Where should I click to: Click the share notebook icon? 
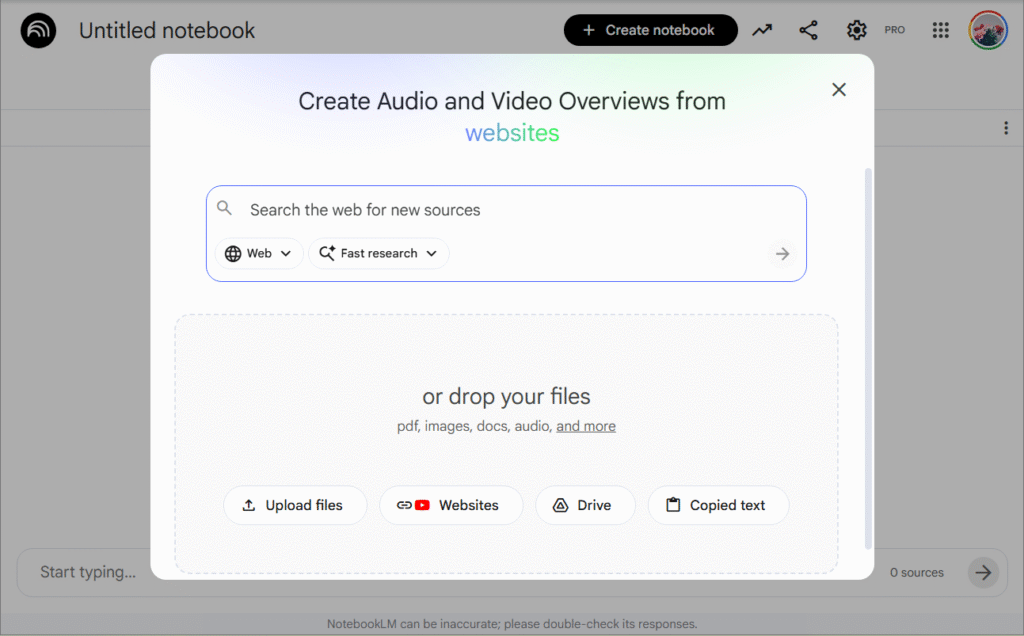[x=808, y=30]
